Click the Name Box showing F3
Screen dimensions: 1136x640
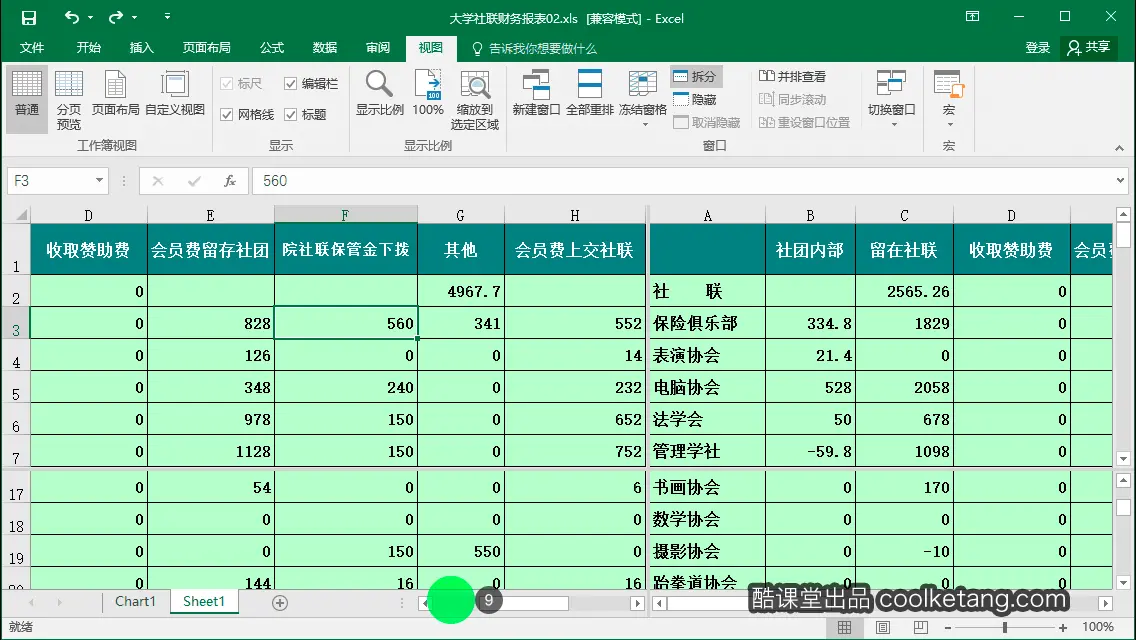(x=49, y=180)
